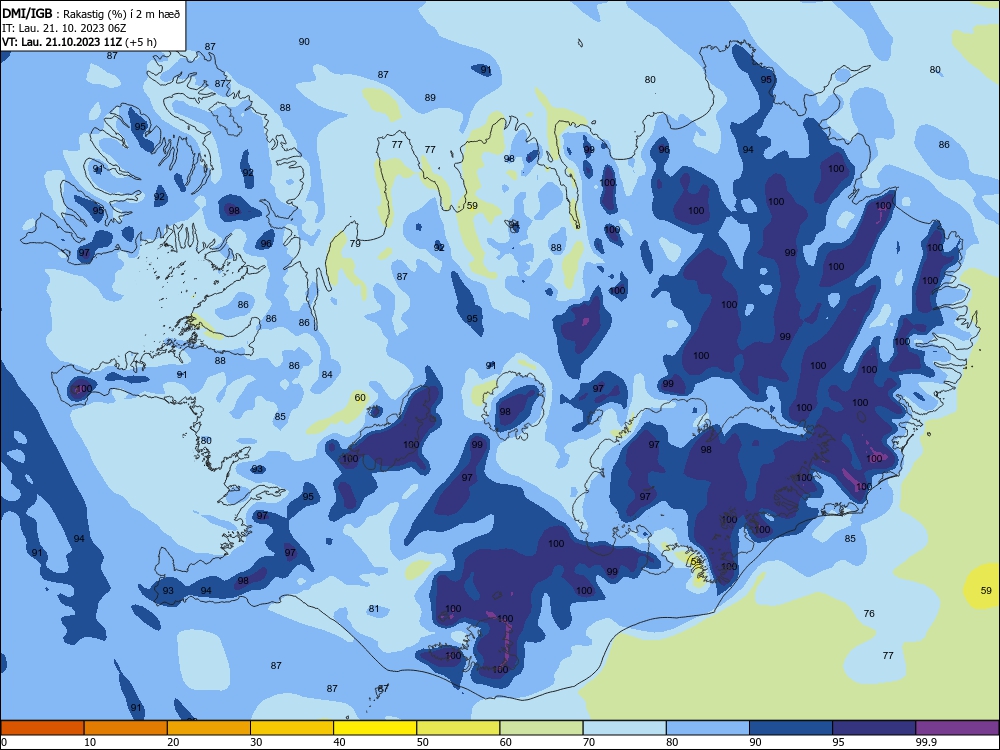Click the map value "76" offshore southeast

[869, 614]
